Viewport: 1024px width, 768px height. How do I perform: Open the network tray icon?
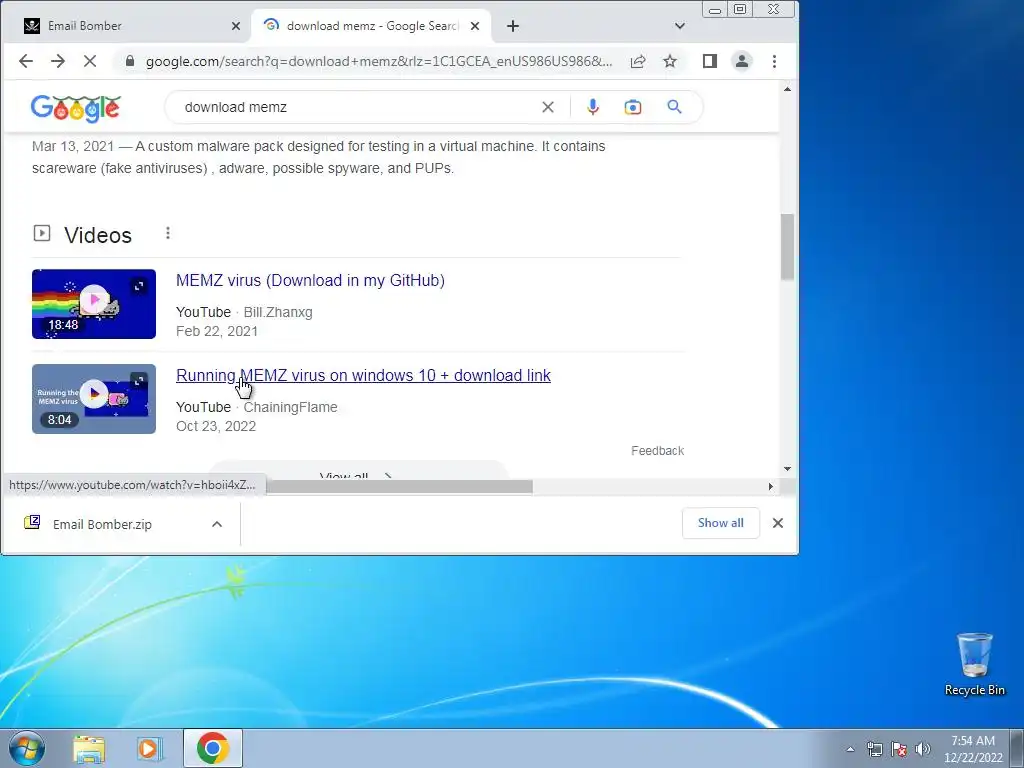point(874,749)
